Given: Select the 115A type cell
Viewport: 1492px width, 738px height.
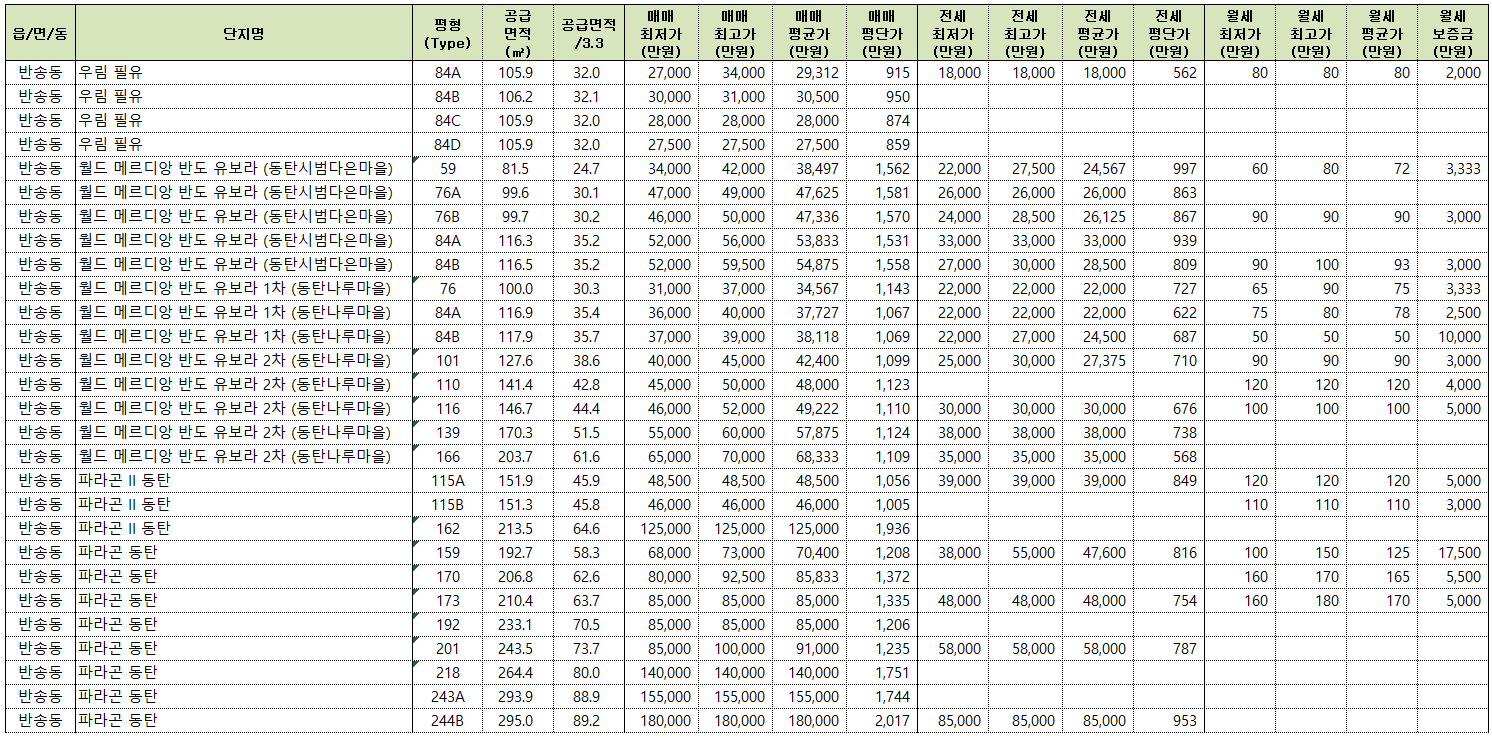Looking at the screenshot, I should 448,481.
